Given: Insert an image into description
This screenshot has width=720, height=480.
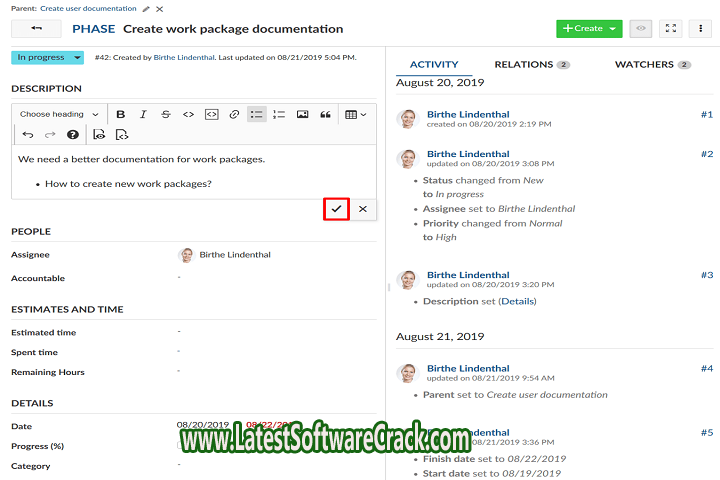Looking at the screenshot, I should 302,114.
